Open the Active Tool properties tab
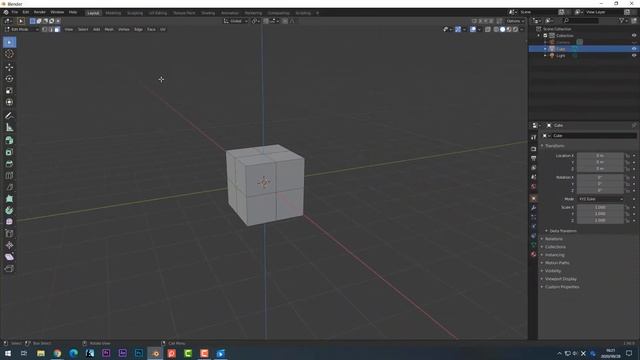 pos(533,138)
